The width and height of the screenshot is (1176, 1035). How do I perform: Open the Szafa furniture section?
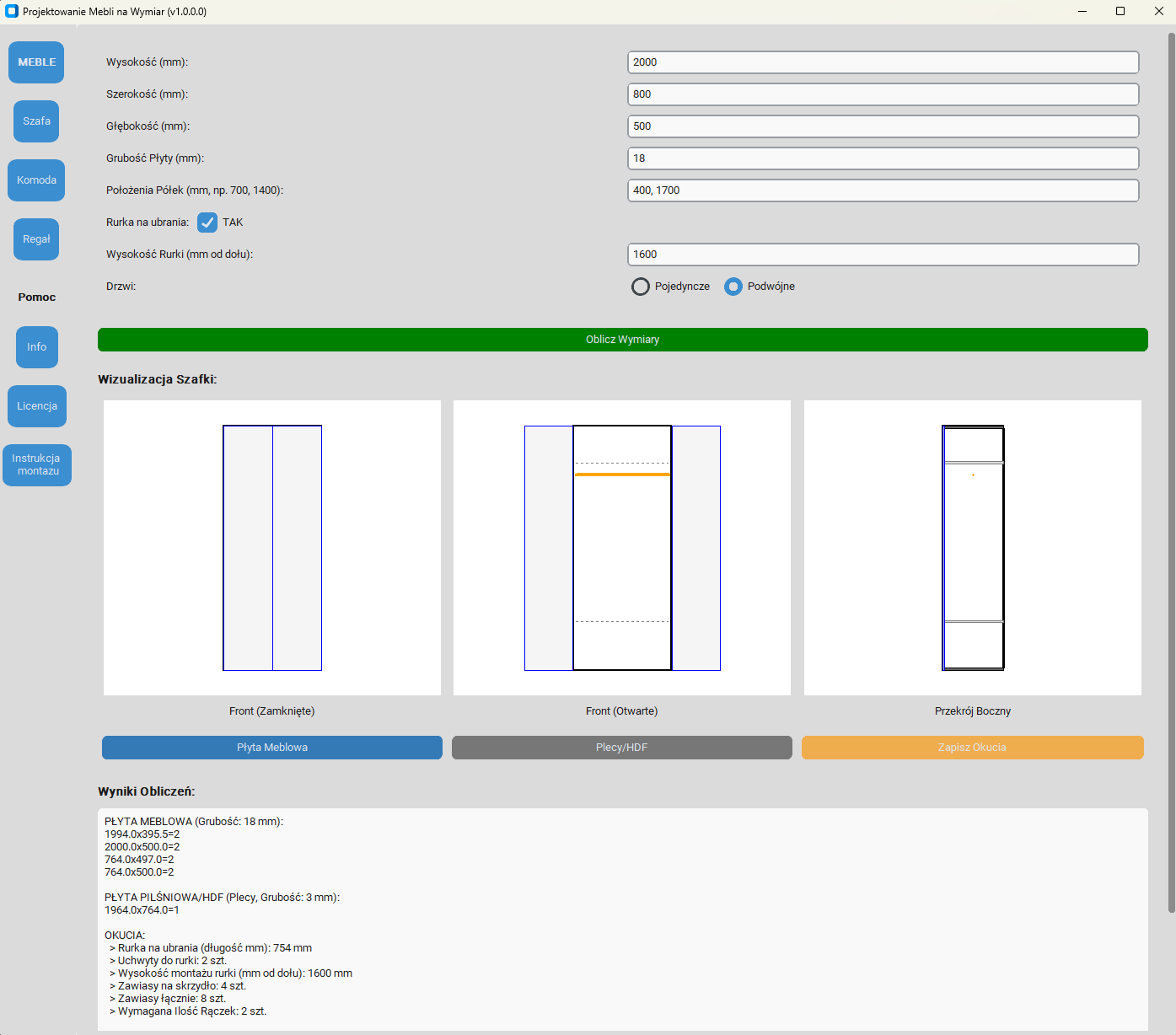click(36, 121)
